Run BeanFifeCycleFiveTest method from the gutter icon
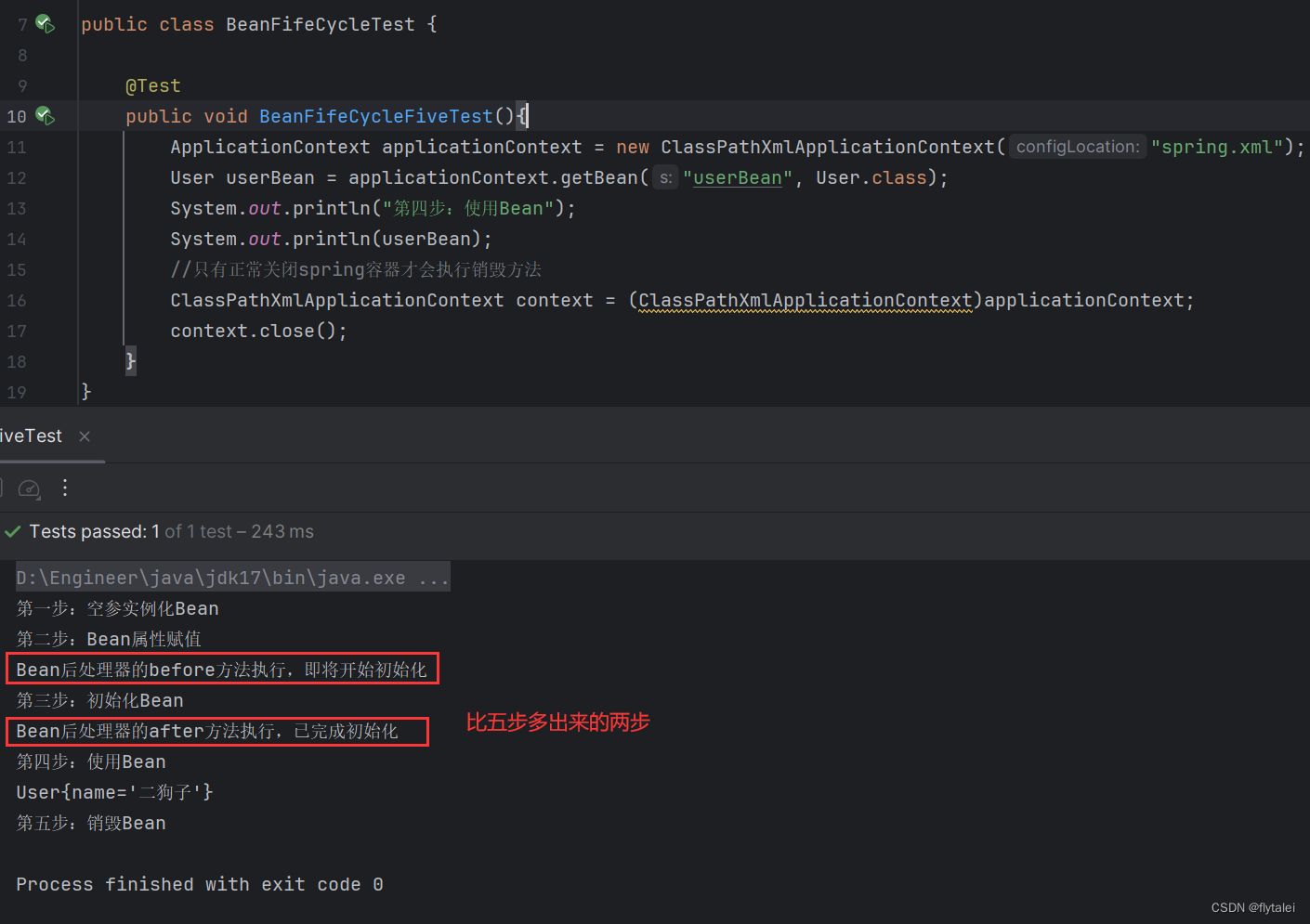 (x=45, y=116)
